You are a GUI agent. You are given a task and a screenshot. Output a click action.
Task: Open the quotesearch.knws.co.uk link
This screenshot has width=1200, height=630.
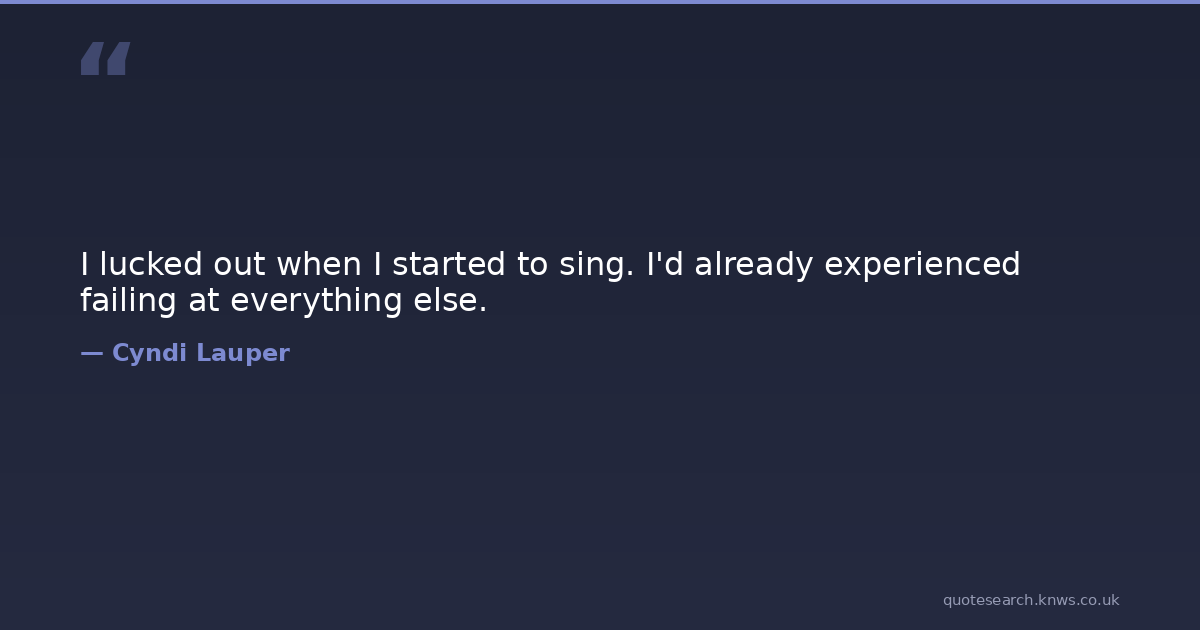[x=1030, y=600]
